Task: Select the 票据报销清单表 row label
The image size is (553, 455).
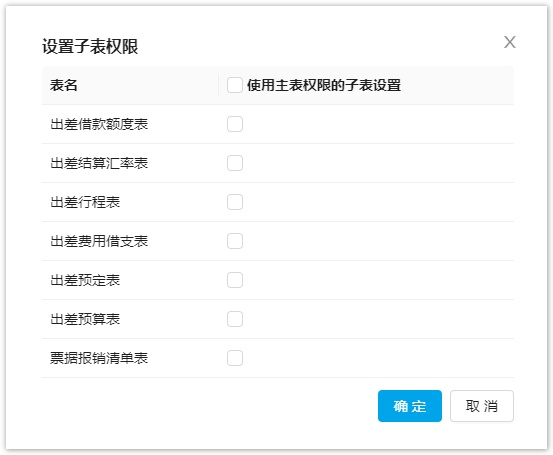Action: click(99, 358)
